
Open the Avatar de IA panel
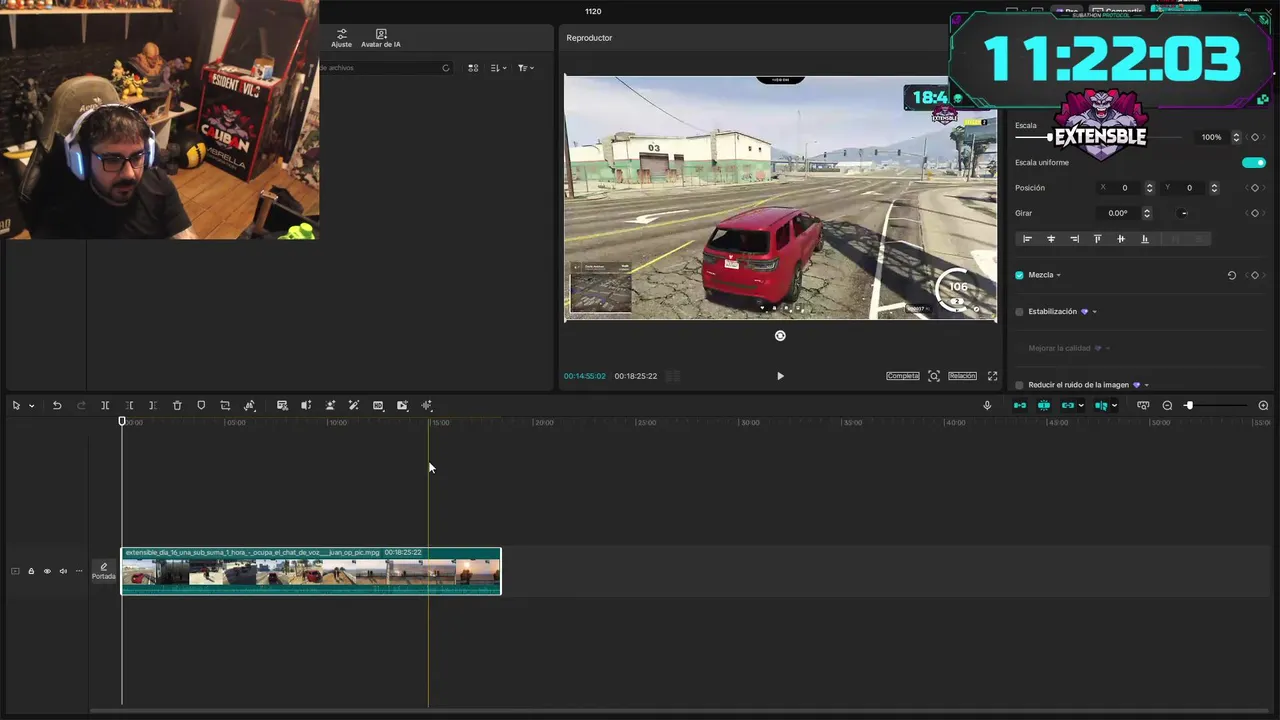click(x=381, y=38)
